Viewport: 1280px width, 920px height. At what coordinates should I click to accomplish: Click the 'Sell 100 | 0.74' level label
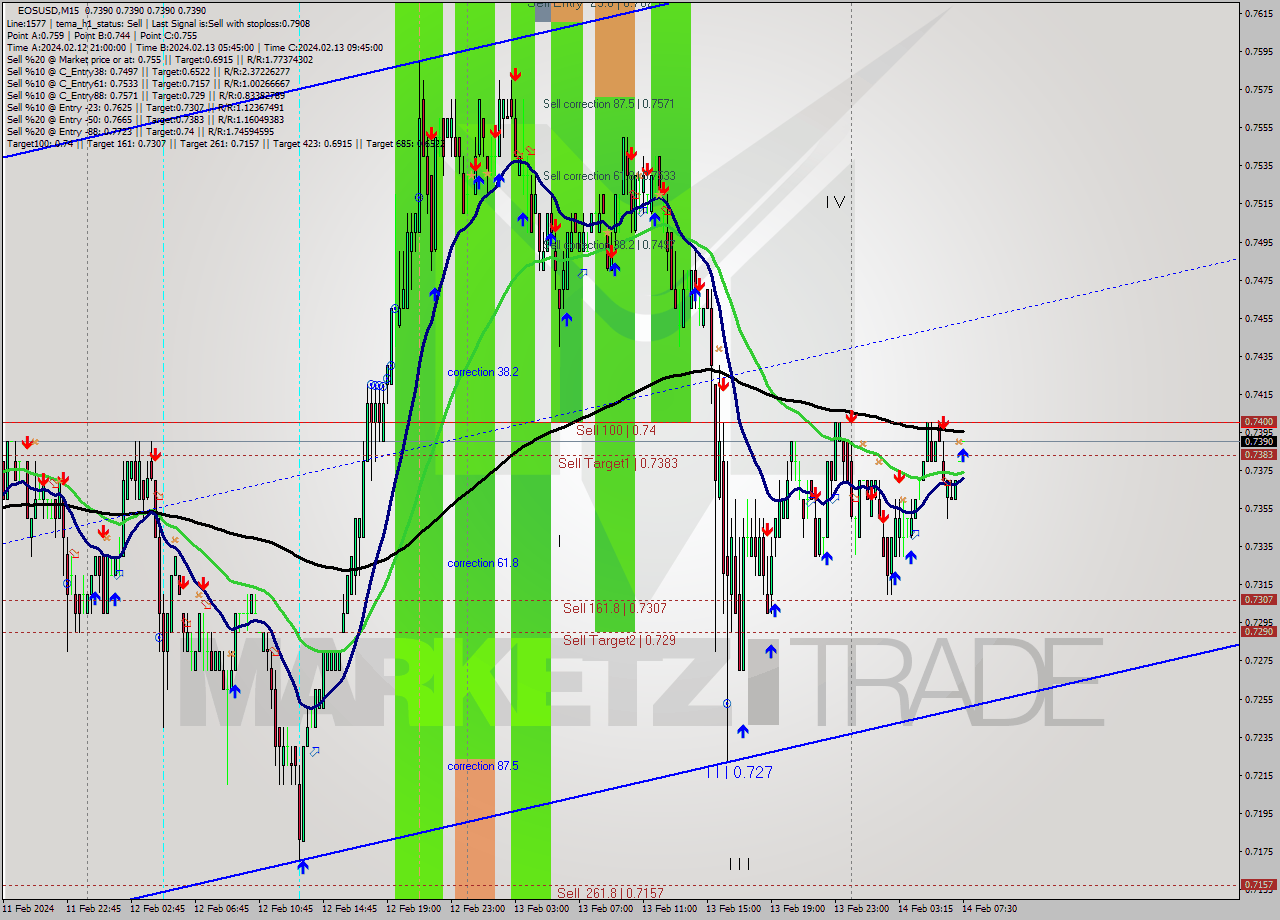coord(616,430)
